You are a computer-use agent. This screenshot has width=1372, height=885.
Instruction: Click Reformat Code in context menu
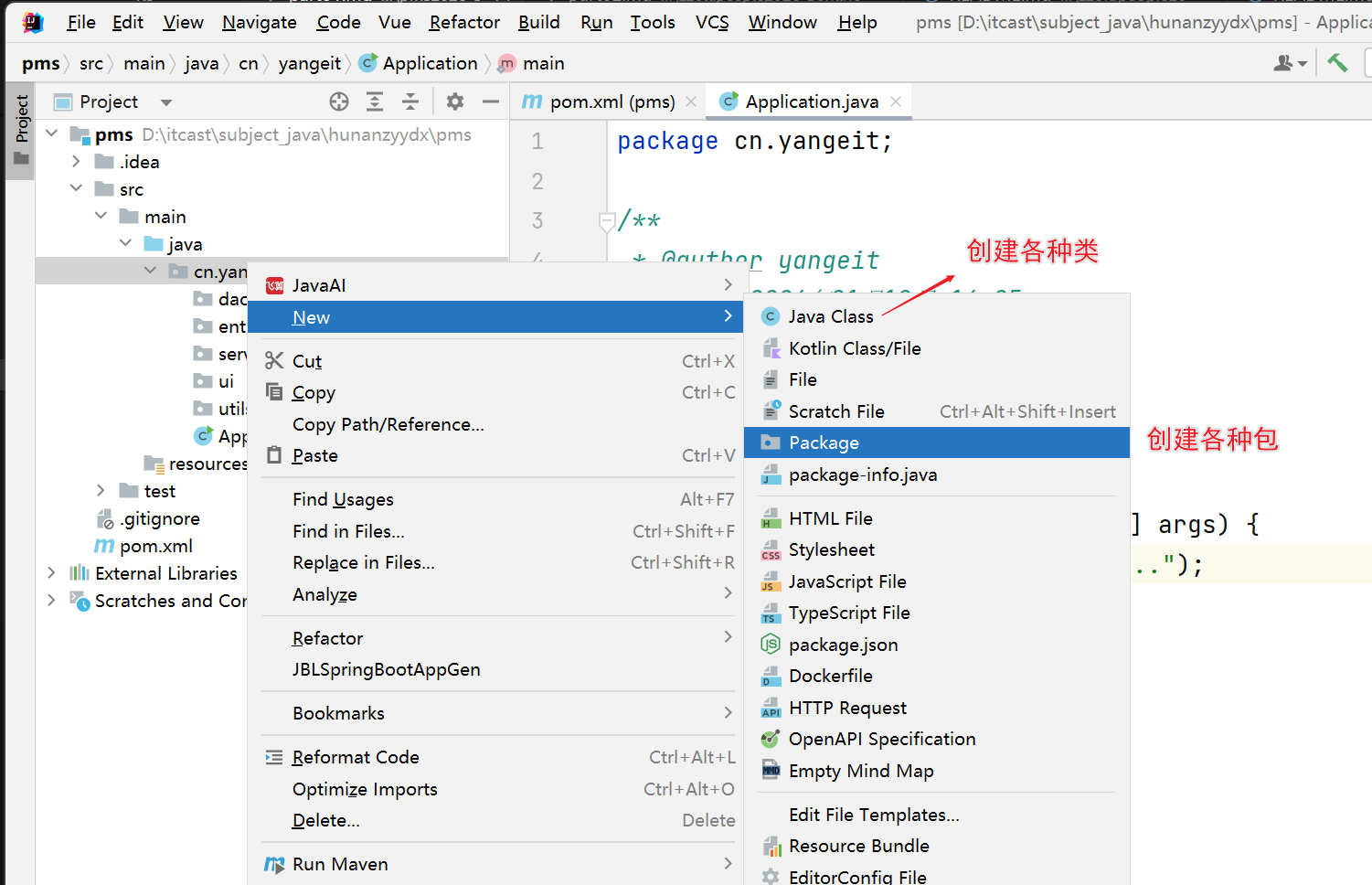click(356, 757)
